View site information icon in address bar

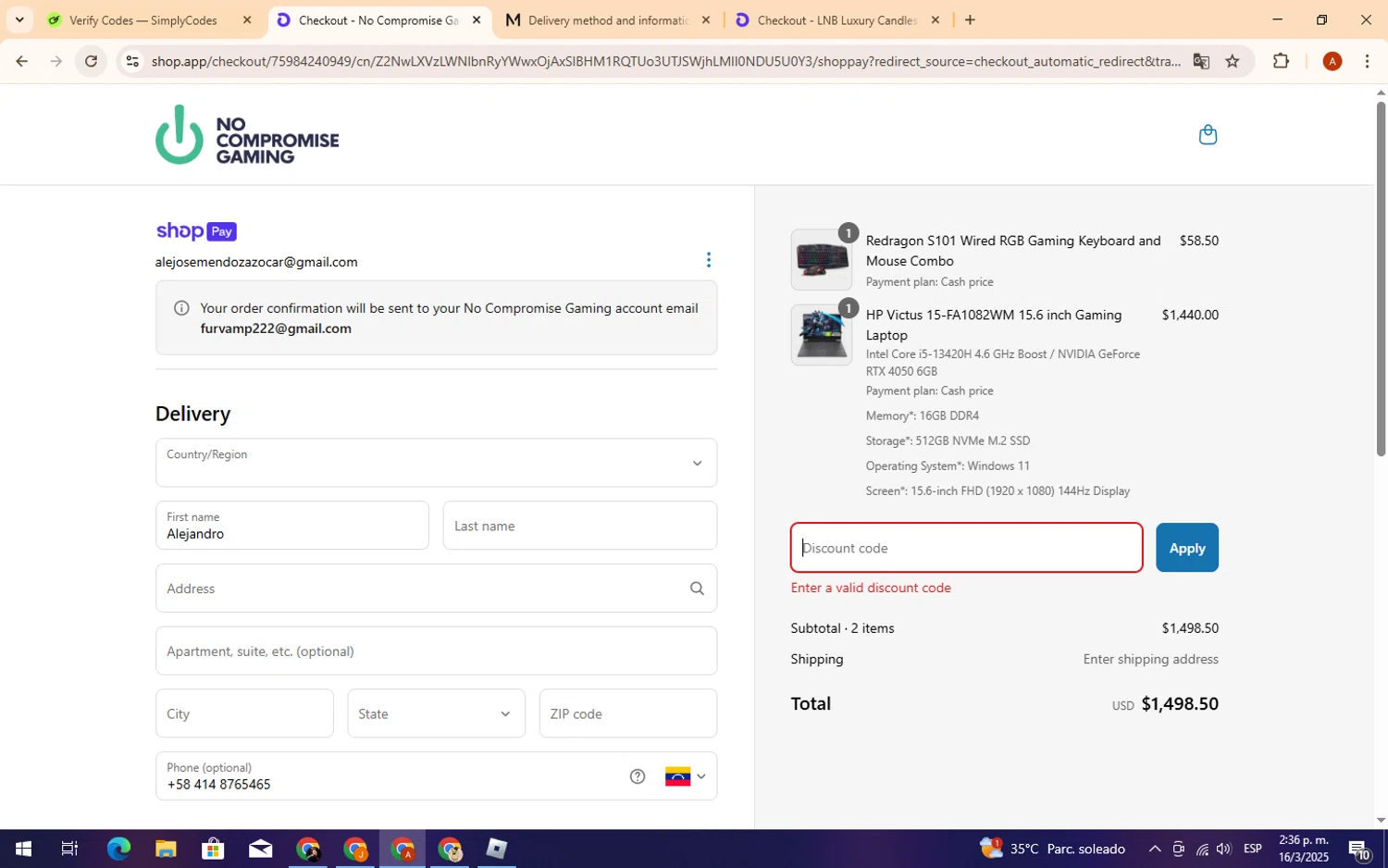pyautogui.click(x=132, y=61)
